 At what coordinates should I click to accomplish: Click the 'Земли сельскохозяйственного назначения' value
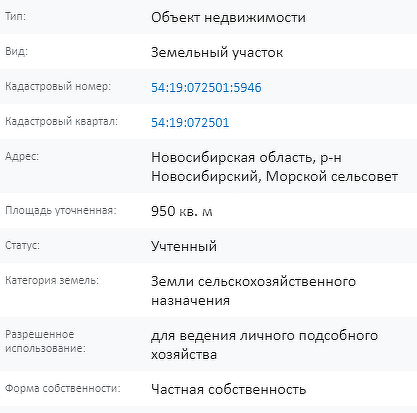pyautogui.click(x=253, y=291)
